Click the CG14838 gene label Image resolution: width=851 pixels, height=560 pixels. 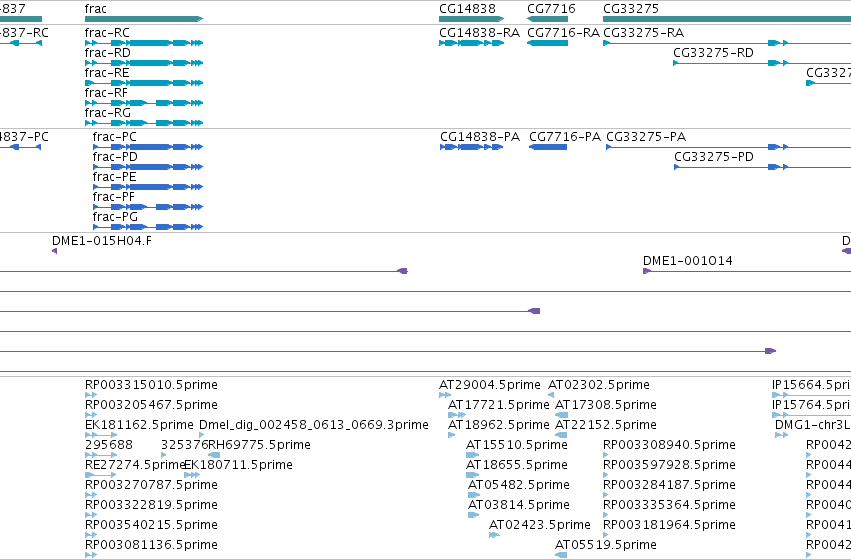pos(467,9)
